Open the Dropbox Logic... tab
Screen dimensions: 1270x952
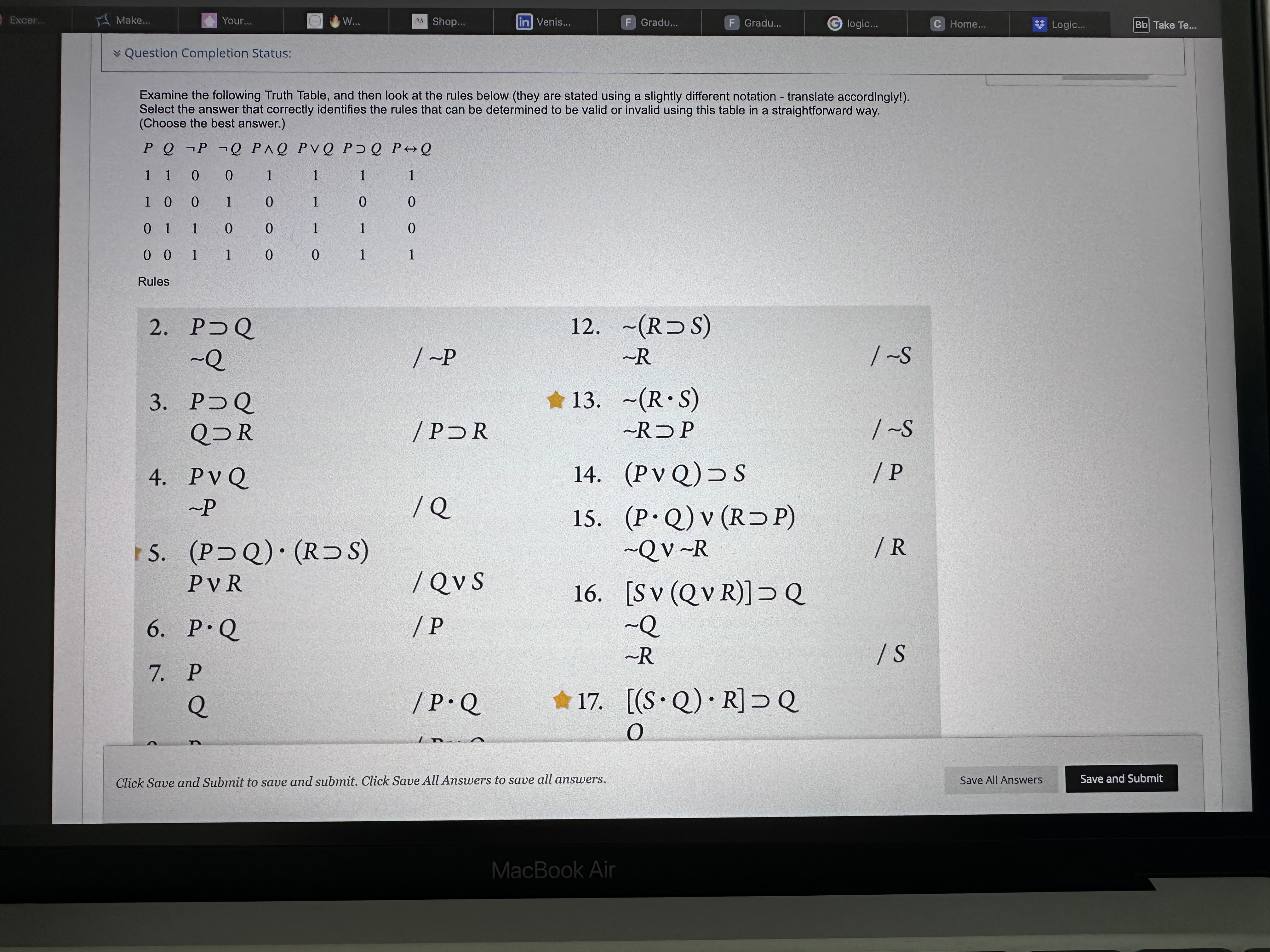pyautogui.click(x=1060, y=25)
